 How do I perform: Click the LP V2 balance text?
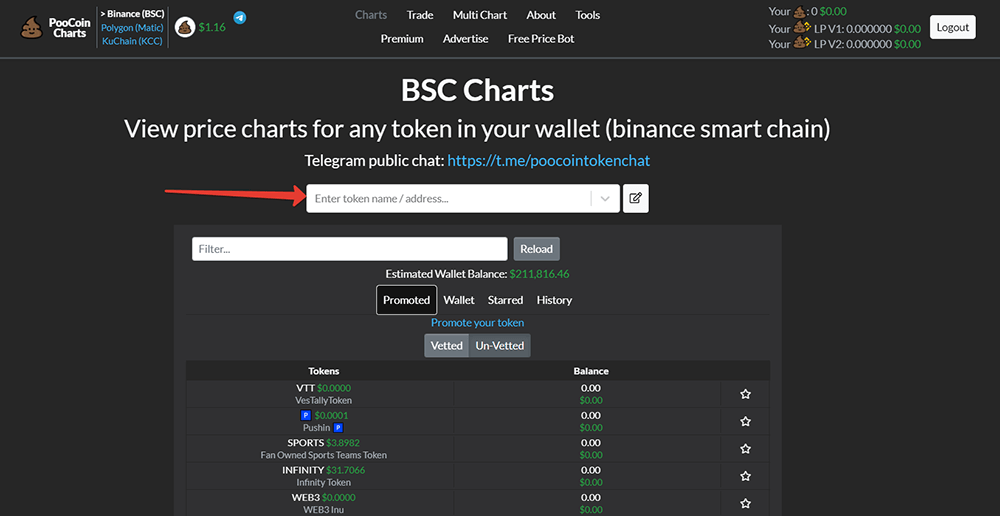(844, 44)
